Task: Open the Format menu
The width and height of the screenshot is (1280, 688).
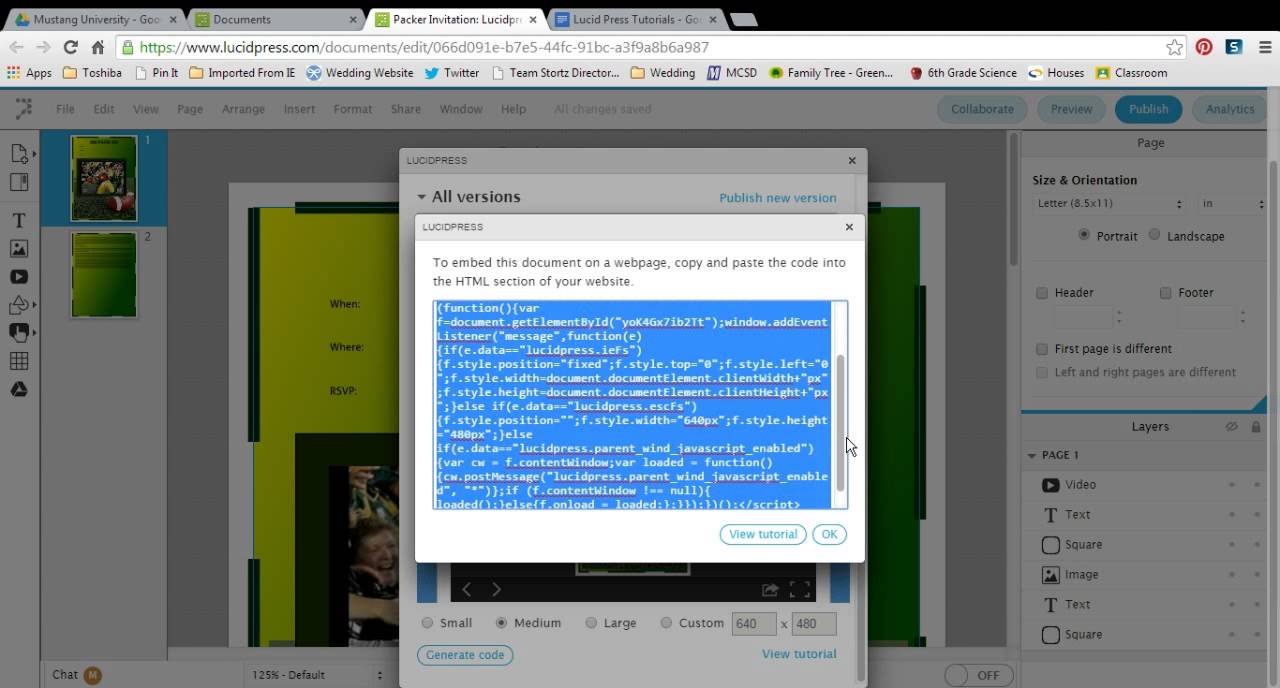Action: (x=352, y=109)
